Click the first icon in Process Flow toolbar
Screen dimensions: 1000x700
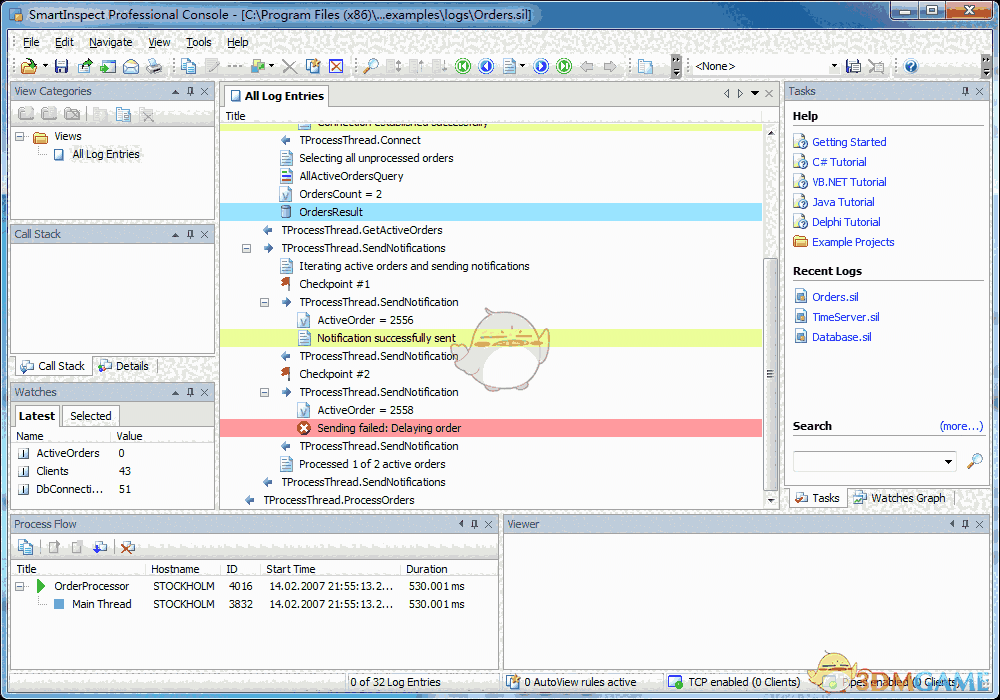26,547
